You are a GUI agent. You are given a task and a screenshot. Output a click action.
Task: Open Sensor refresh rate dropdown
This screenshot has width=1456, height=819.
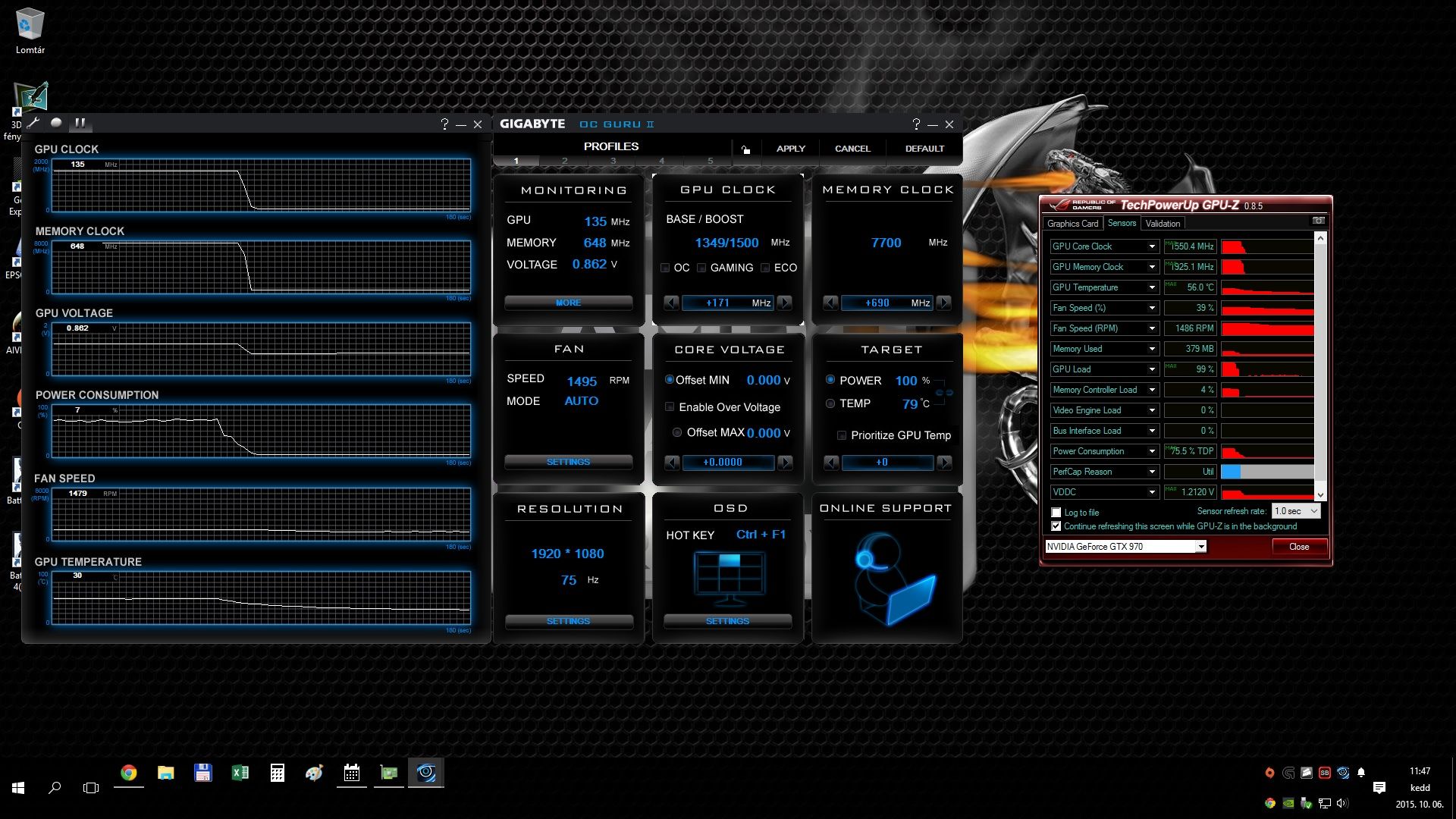coord(1296,511)
